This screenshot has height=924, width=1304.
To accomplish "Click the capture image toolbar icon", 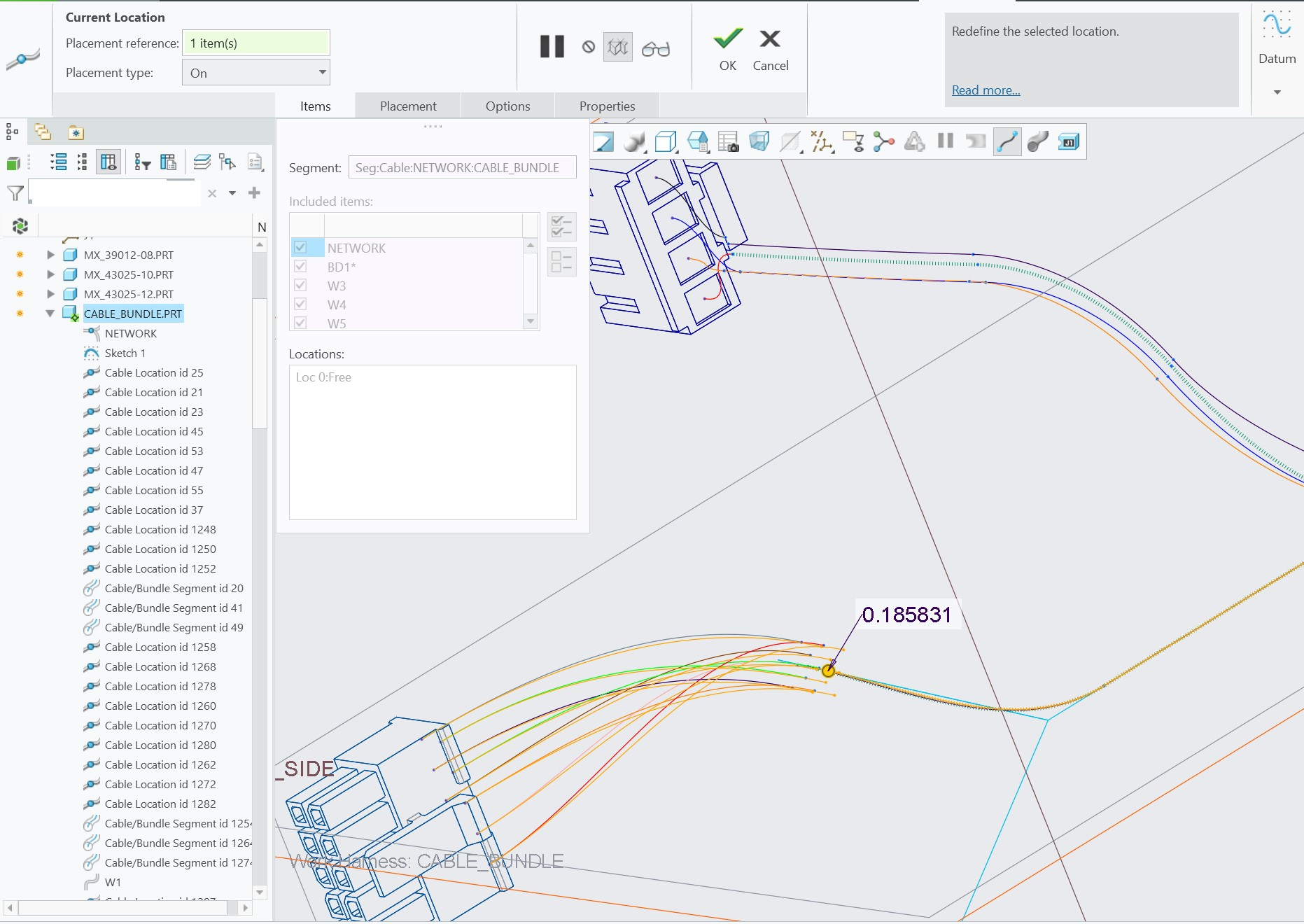I will 729,141.
